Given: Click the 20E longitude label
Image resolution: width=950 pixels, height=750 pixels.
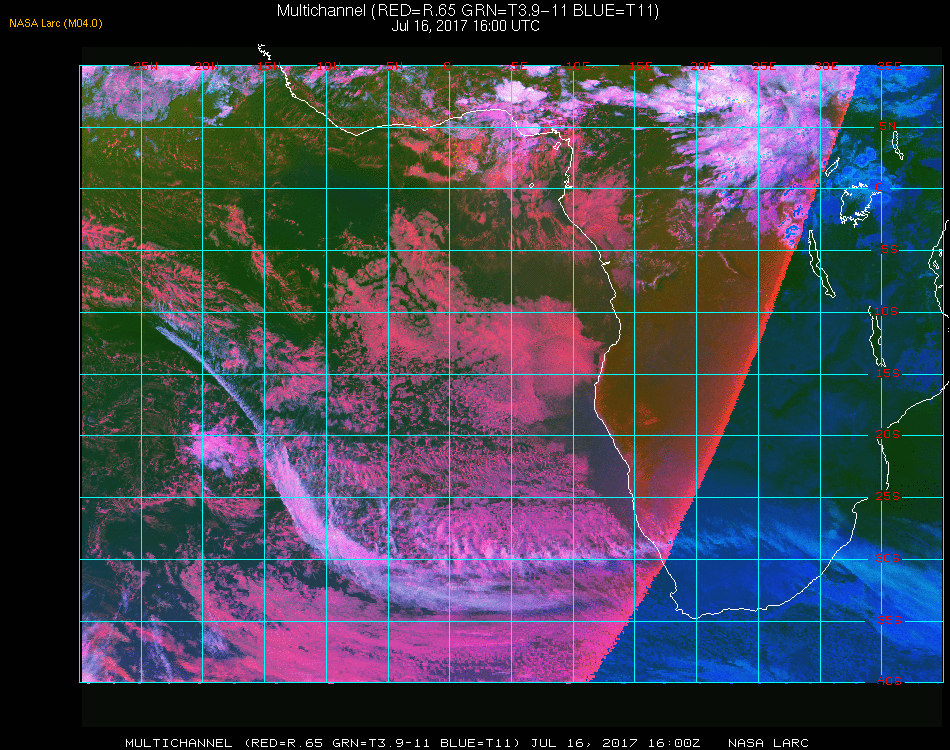Looking at the screenshot, I should pos(702,66).
